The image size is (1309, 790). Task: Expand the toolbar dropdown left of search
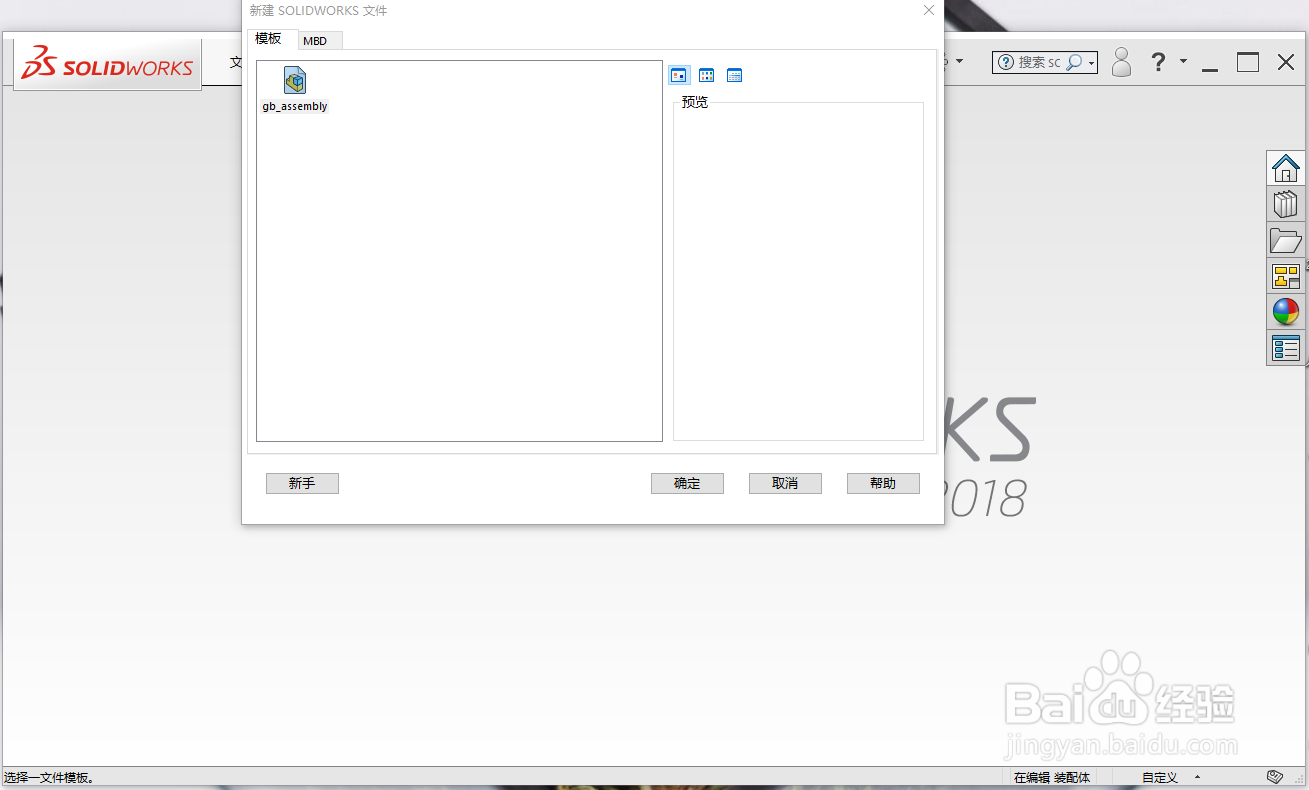point(959,61)
